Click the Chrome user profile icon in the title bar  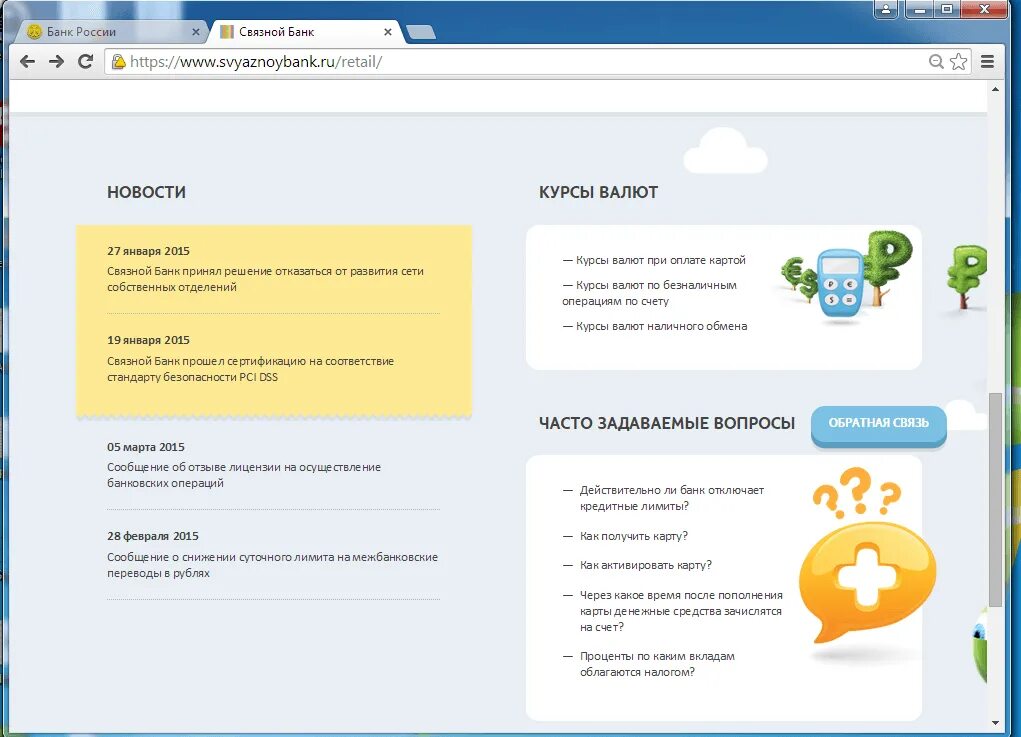[x=886, y=9]
